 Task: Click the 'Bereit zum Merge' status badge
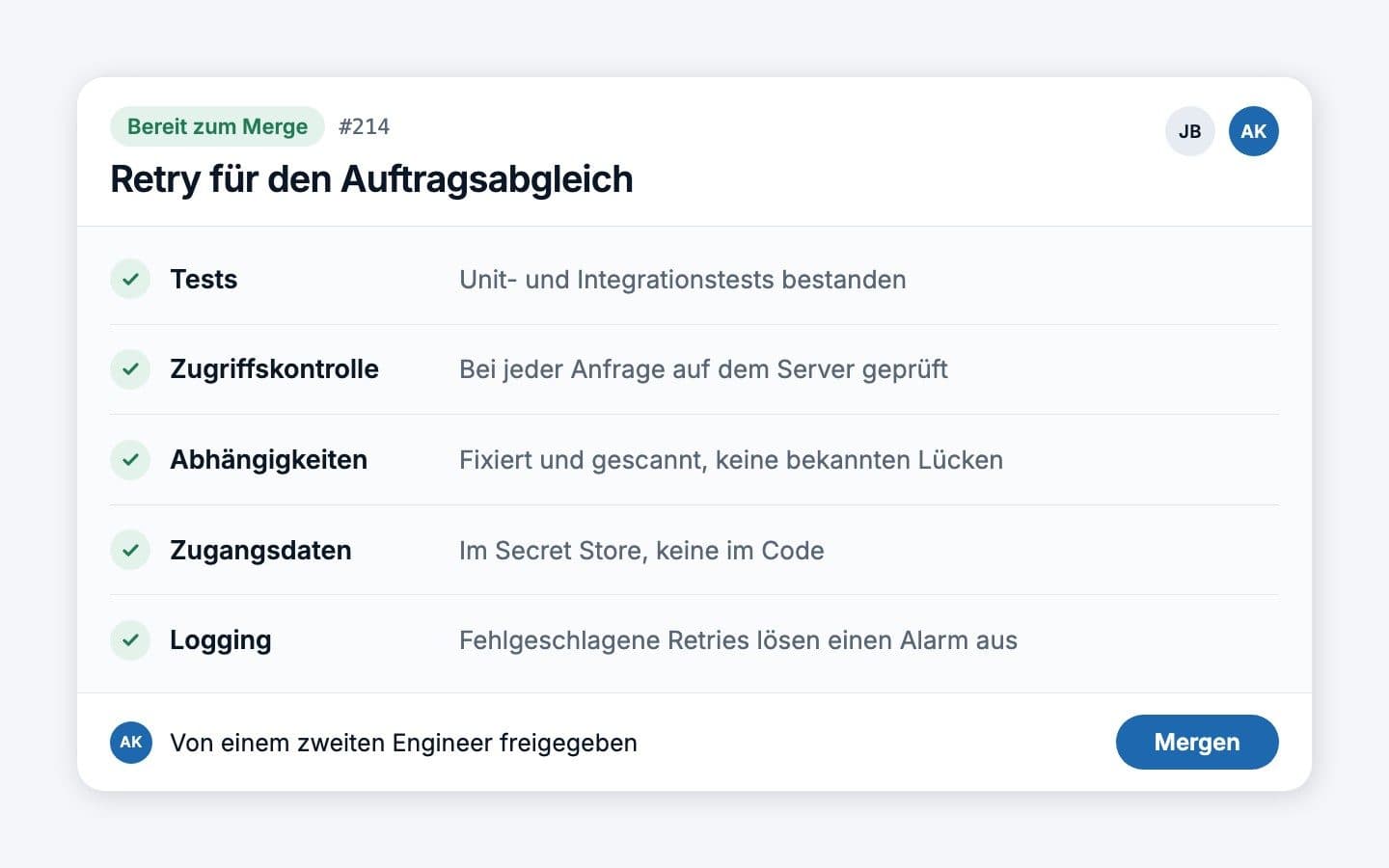coord(217,126)
